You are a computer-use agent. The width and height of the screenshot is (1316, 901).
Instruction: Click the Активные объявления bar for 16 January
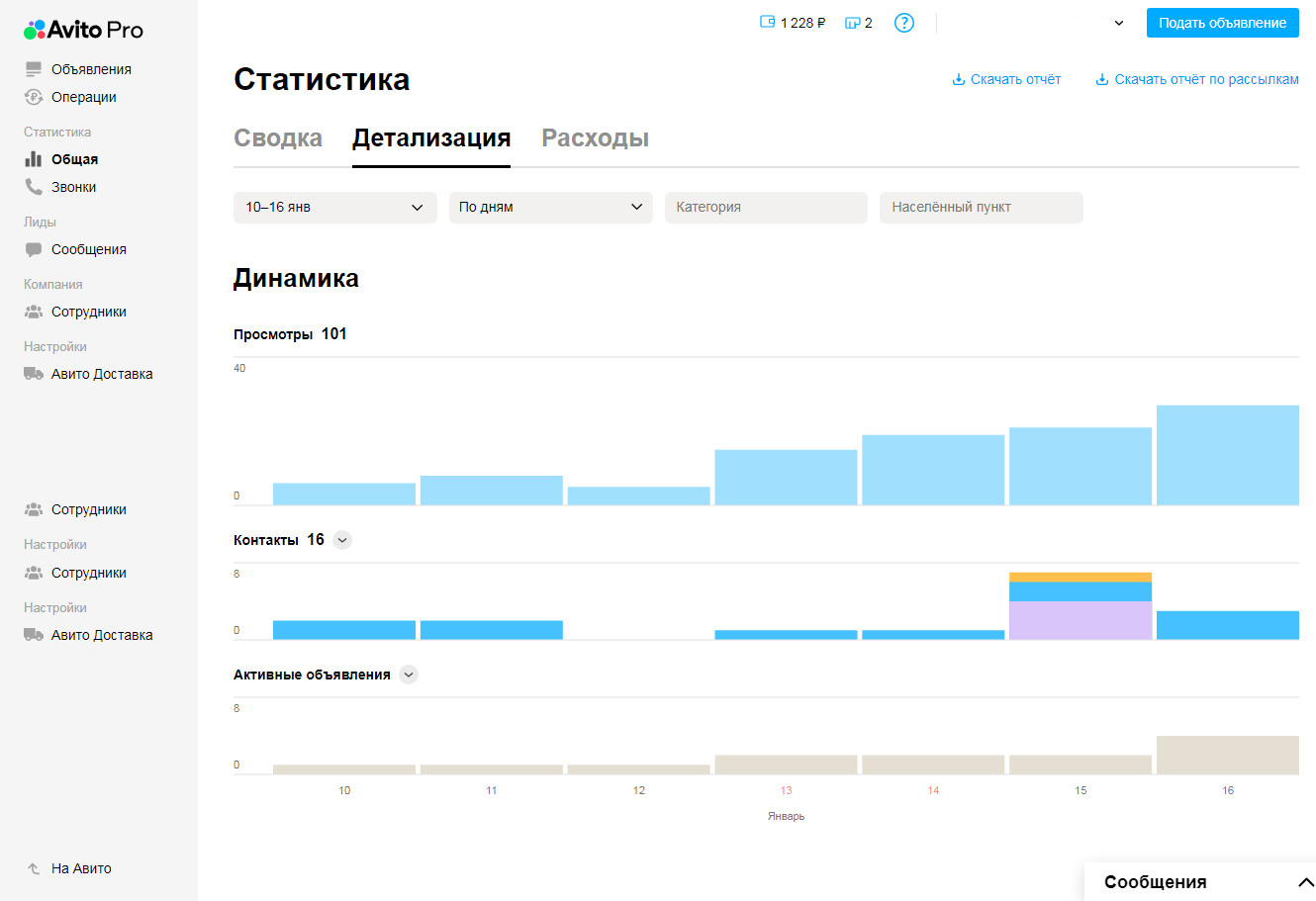point(1227,755)
